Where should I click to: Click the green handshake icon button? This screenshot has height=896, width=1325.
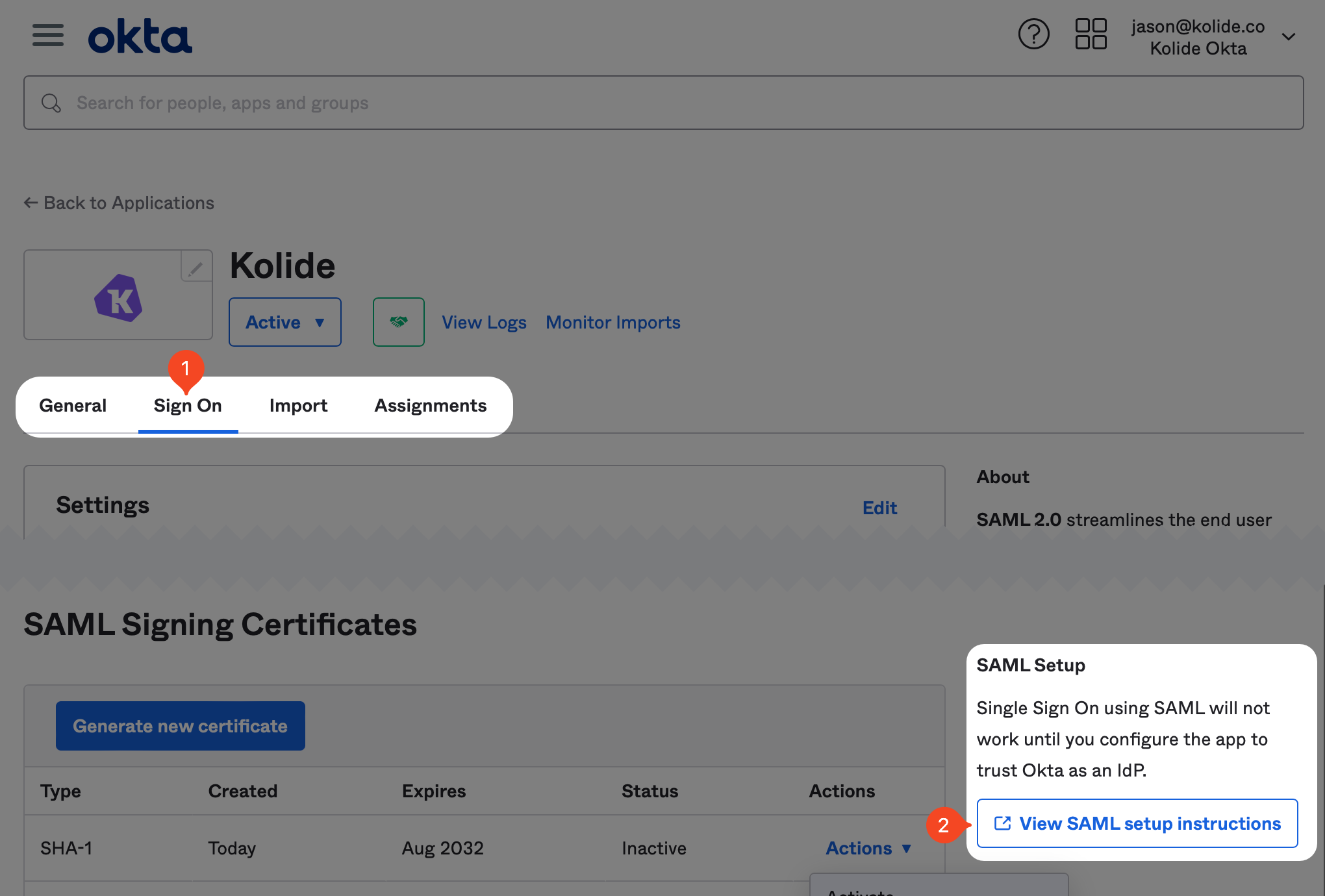pyautogui.click(x=399, y=322)
